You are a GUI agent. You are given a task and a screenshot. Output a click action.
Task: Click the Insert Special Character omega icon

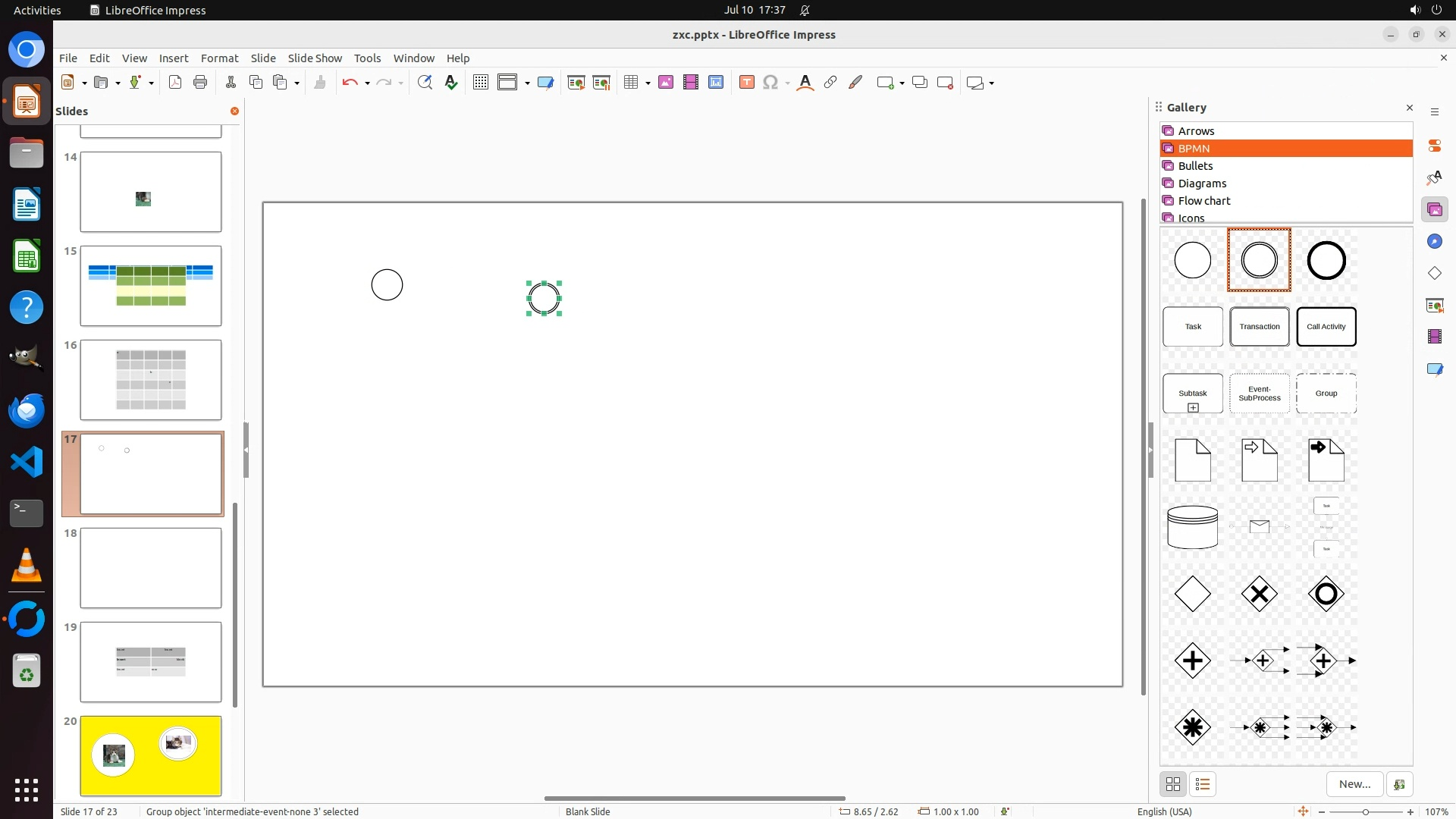[770, 83]
